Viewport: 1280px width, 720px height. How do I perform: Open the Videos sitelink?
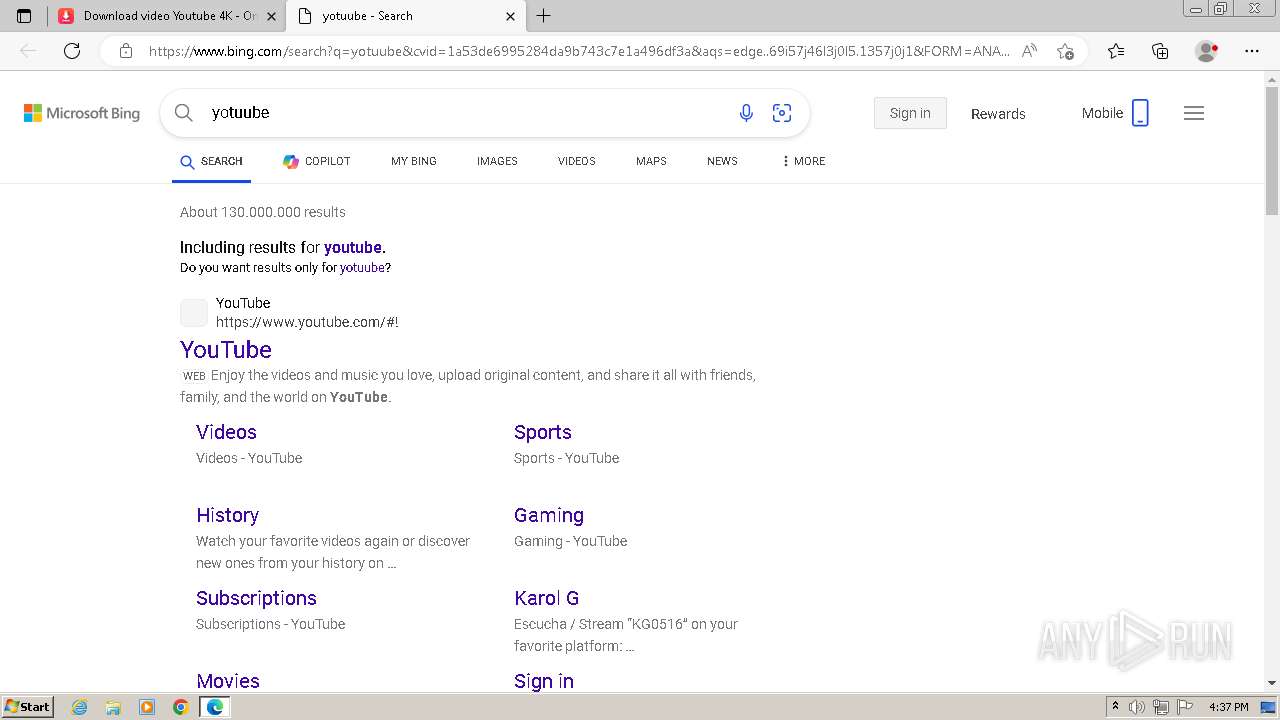pos(226,432)
